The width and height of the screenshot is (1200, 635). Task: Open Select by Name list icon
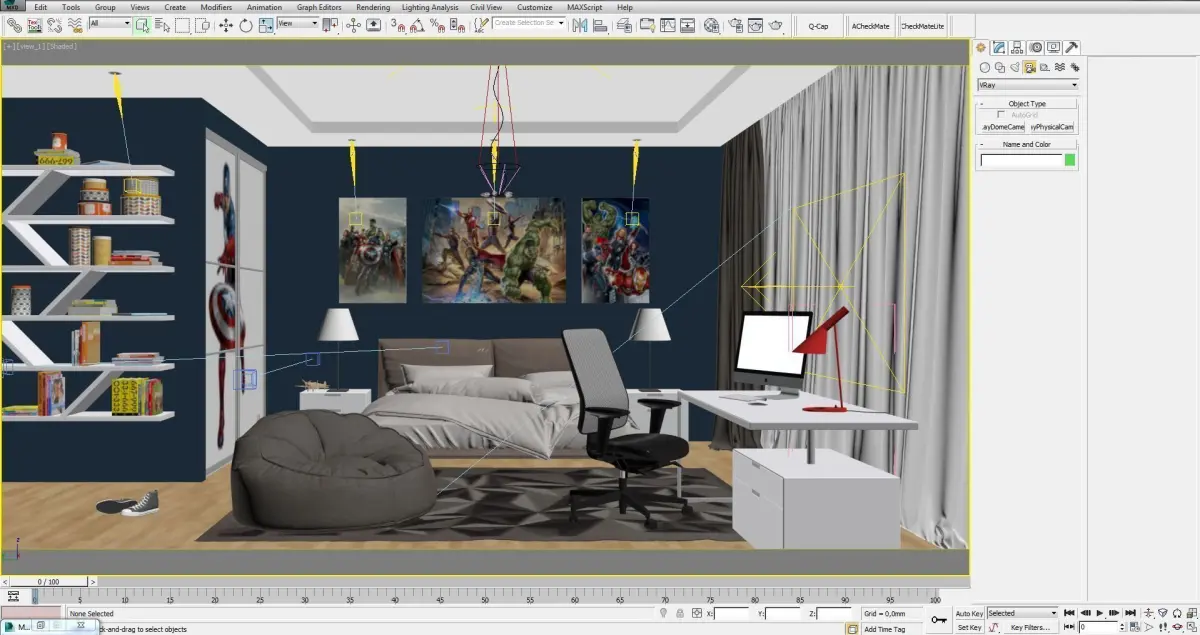(x=163, y=24)
